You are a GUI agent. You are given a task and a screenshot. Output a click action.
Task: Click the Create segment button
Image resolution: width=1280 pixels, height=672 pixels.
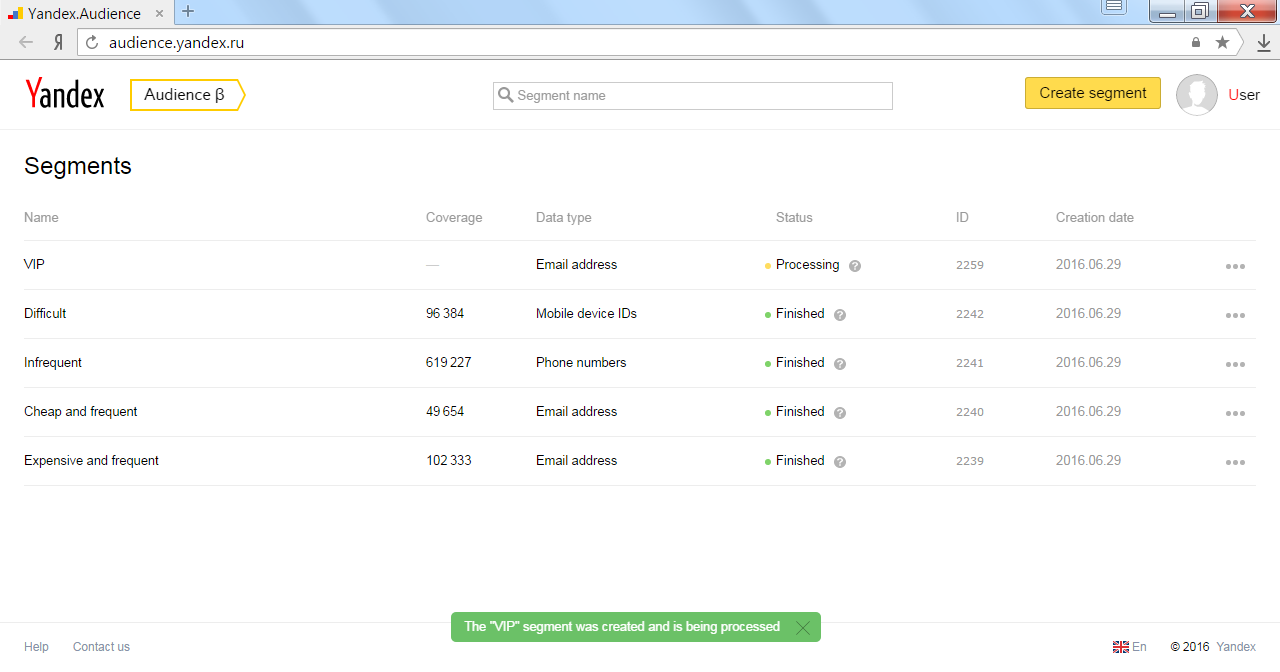point(1093,93)
